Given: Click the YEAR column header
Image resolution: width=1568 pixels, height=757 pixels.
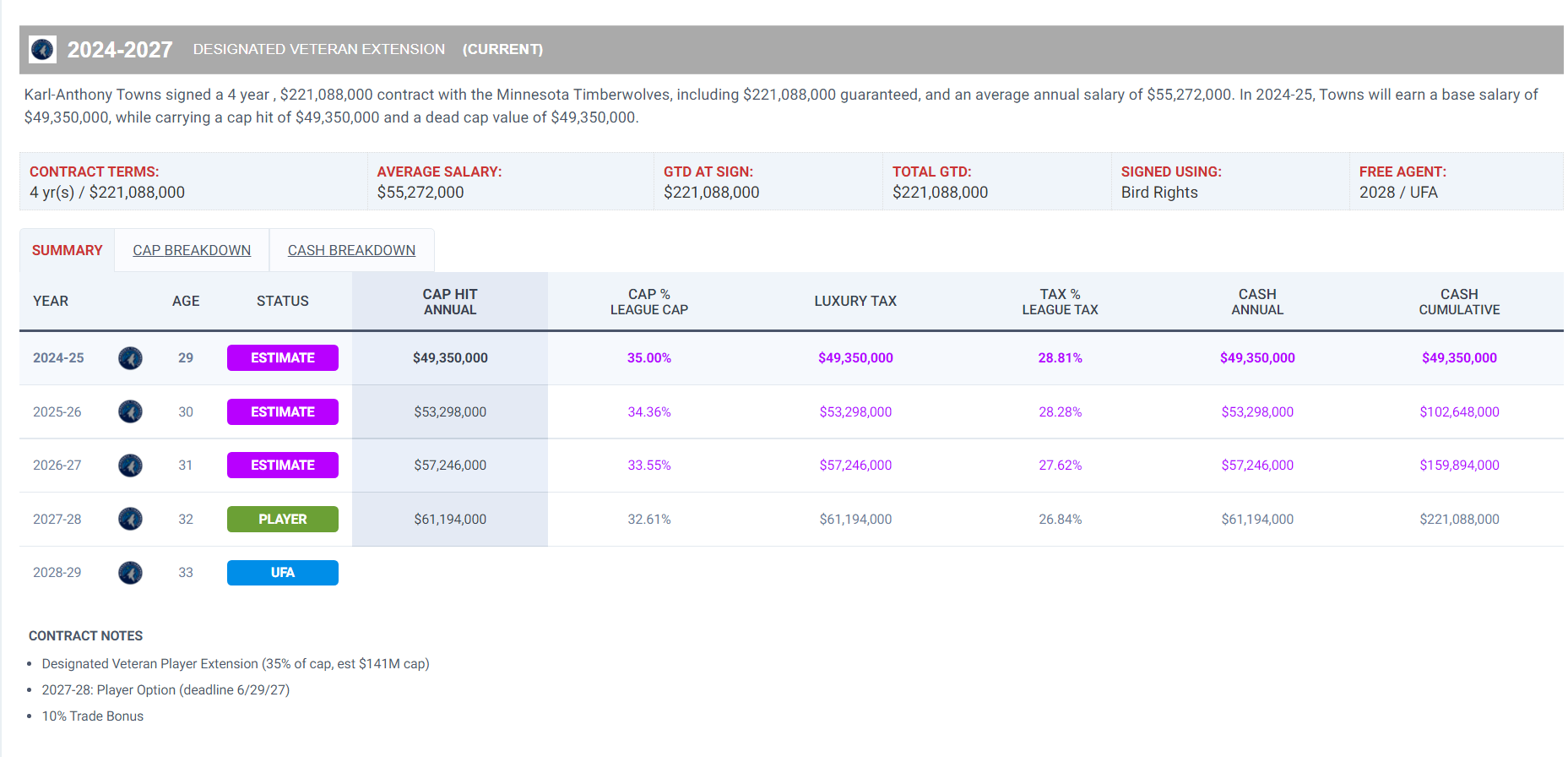Looking at the screenshot, I should [x=51, y=301].
